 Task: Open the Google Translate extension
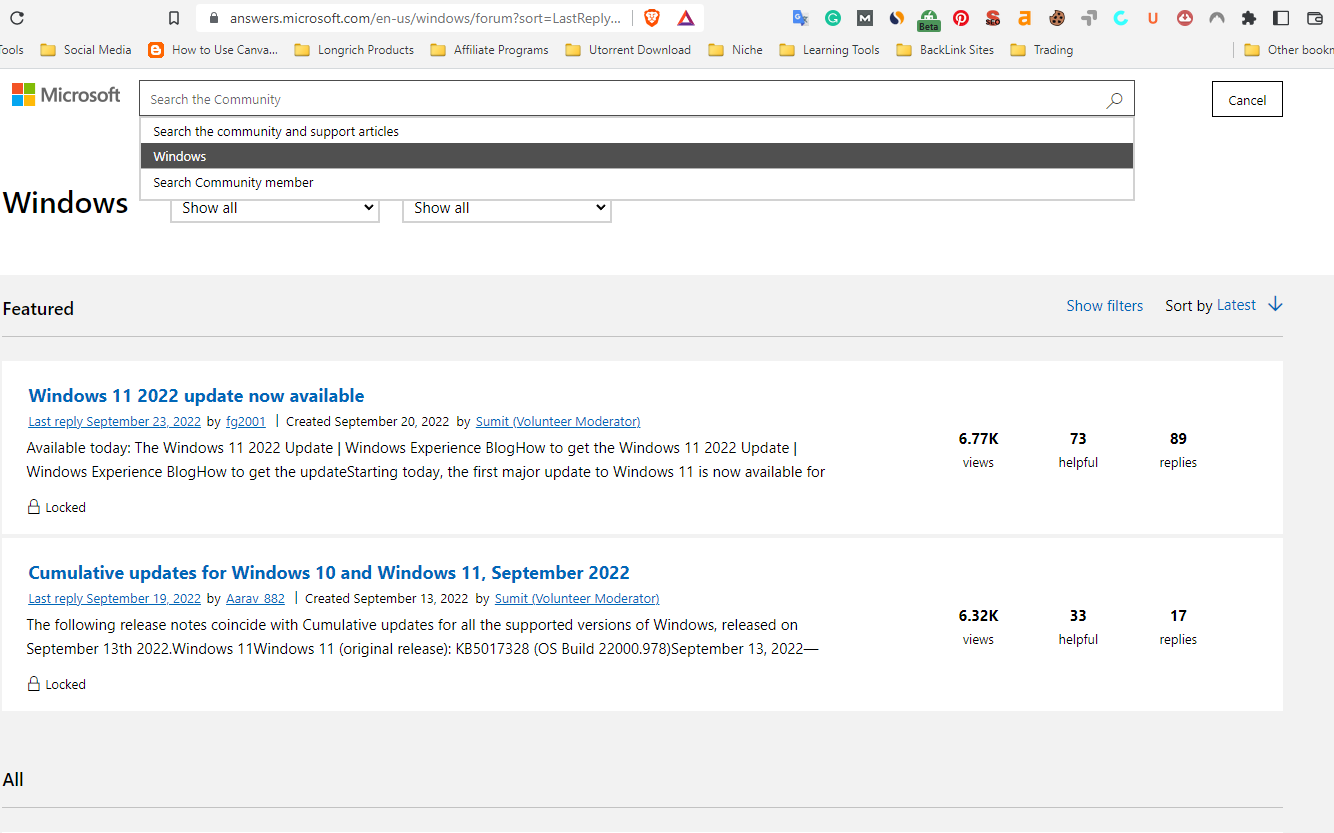click(800, 18)
